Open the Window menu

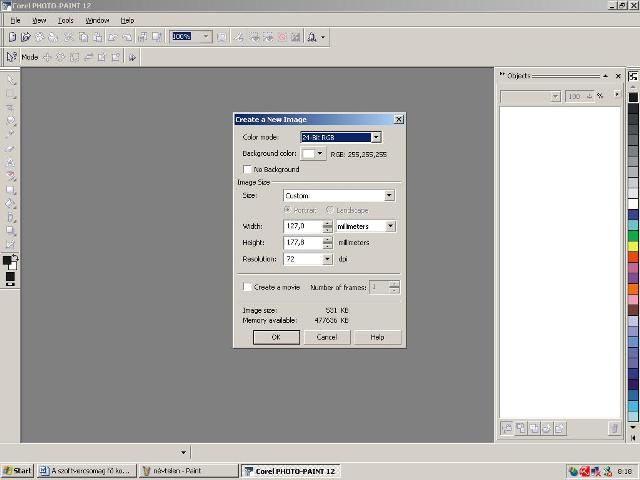click(97, 20)
